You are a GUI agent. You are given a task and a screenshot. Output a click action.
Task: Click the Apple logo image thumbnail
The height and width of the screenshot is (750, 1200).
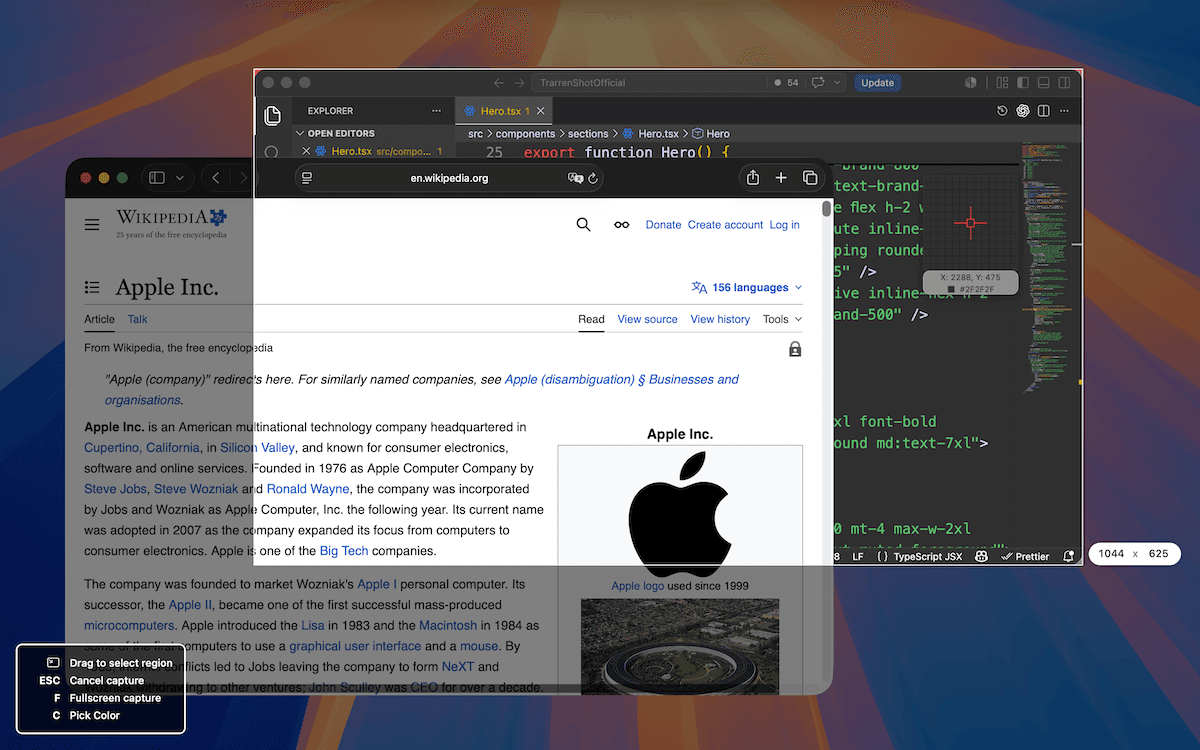point(680,512)
